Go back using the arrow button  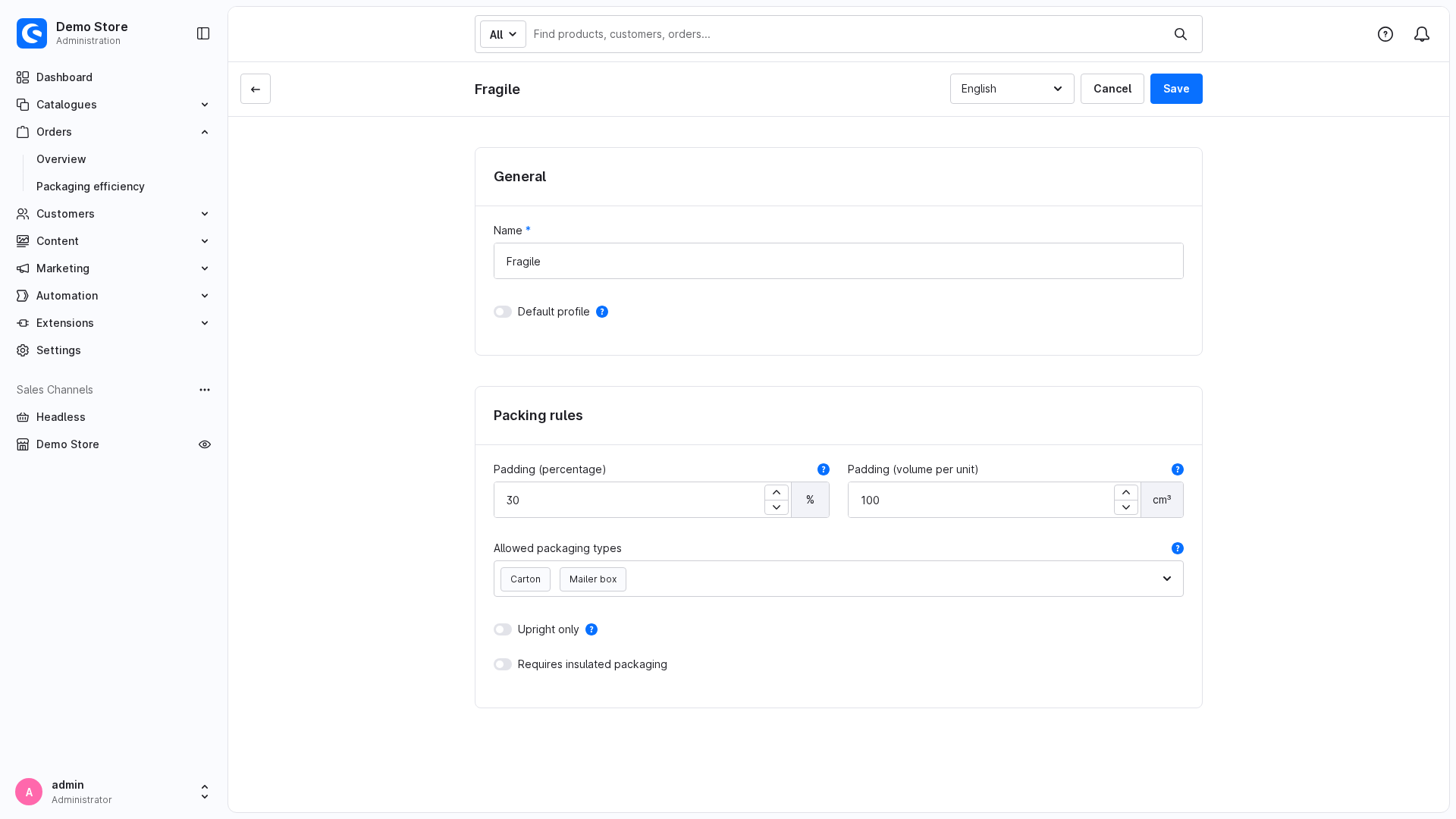256,89
